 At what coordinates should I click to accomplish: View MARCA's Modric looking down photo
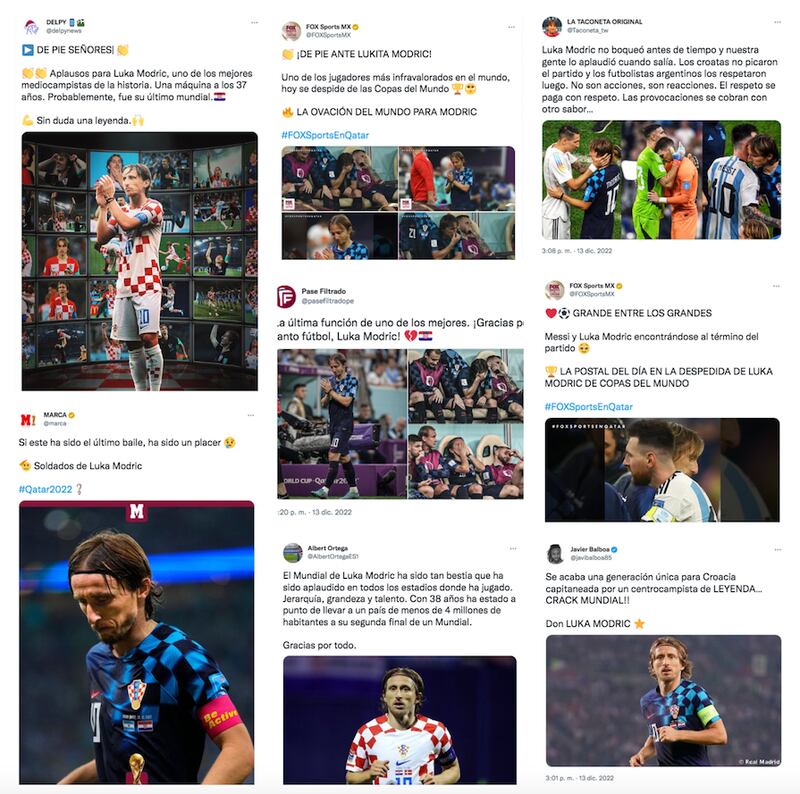[x=137, y=642]
